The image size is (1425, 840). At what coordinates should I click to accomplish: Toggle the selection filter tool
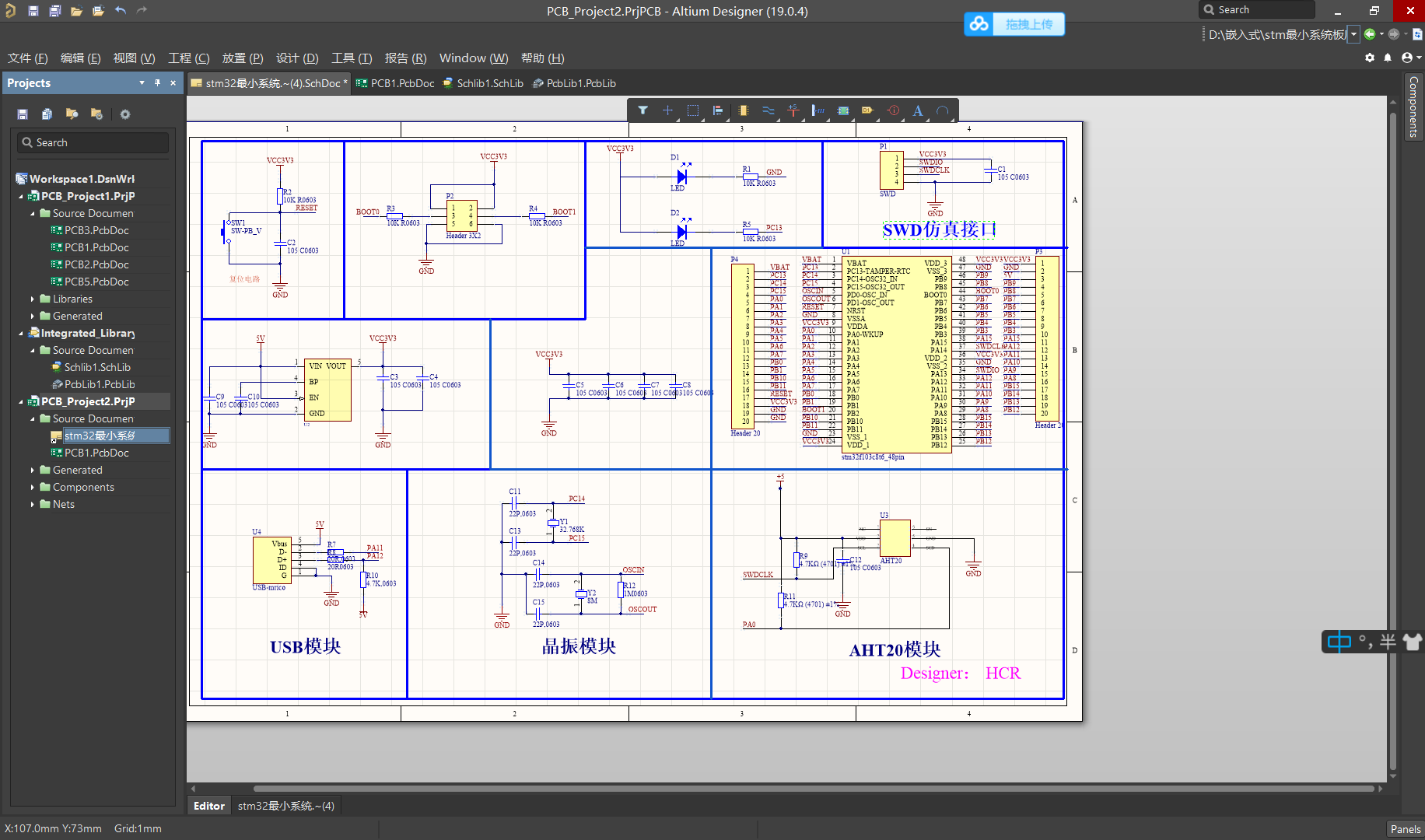pyautogui.click(x=643, y=110)
